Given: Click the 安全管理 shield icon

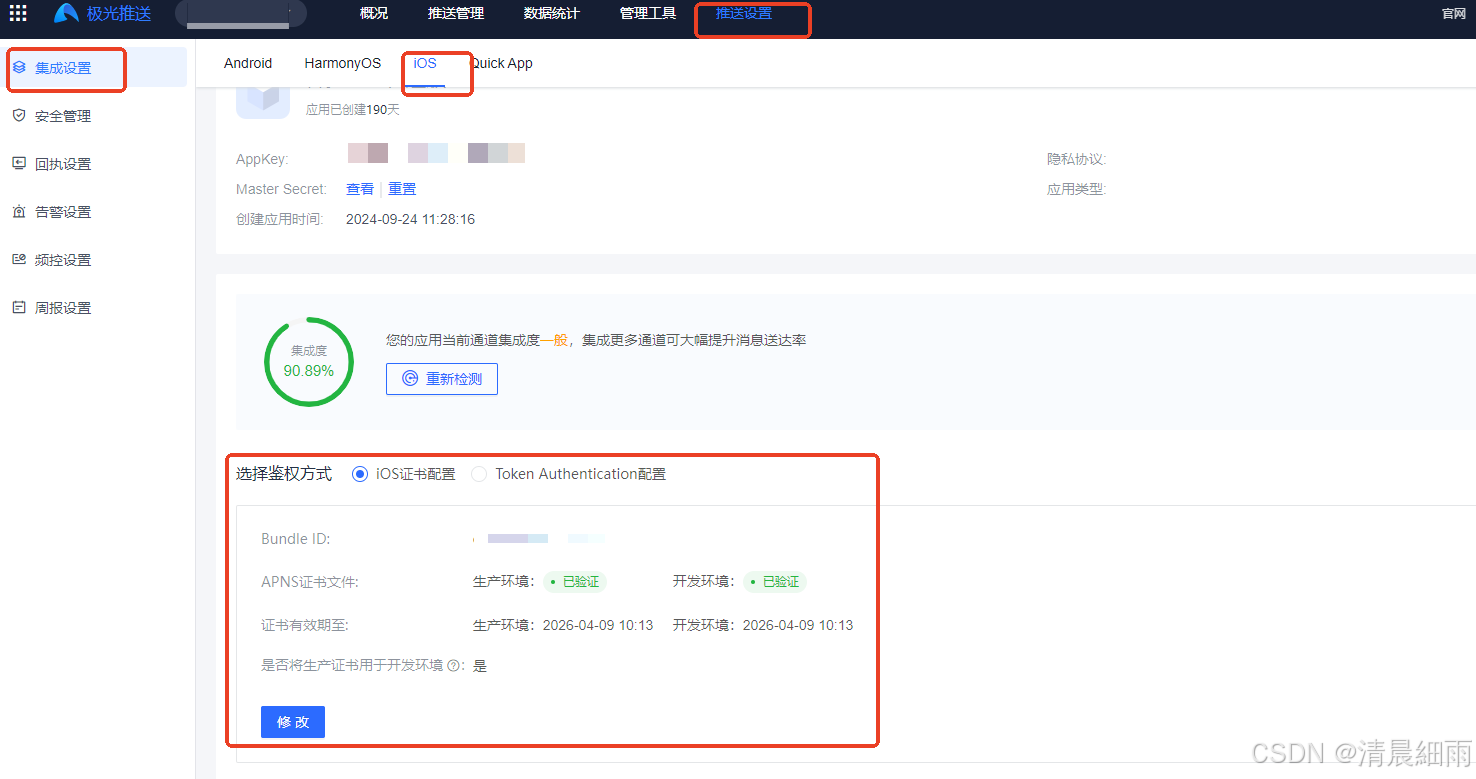Looking at the screenshot, I should (x=19, y=116).
